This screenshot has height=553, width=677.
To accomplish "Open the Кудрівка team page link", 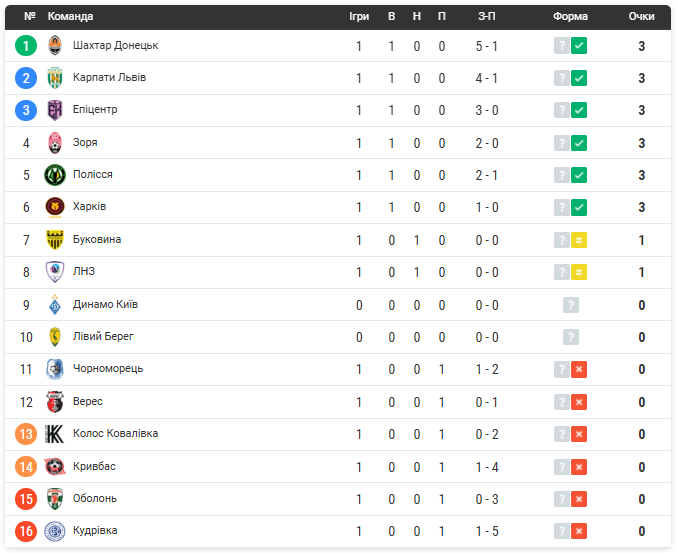I will (x=95, y=531).
